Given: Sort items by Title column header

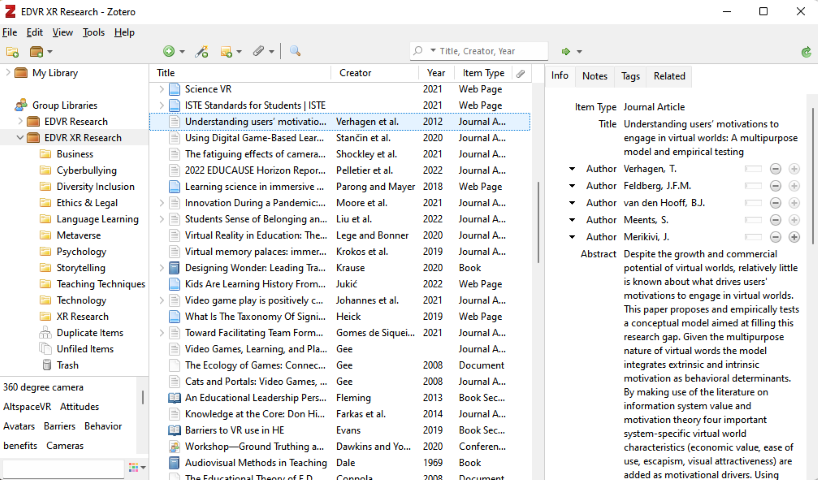Looking at the screenshot, I should point(240,73).
